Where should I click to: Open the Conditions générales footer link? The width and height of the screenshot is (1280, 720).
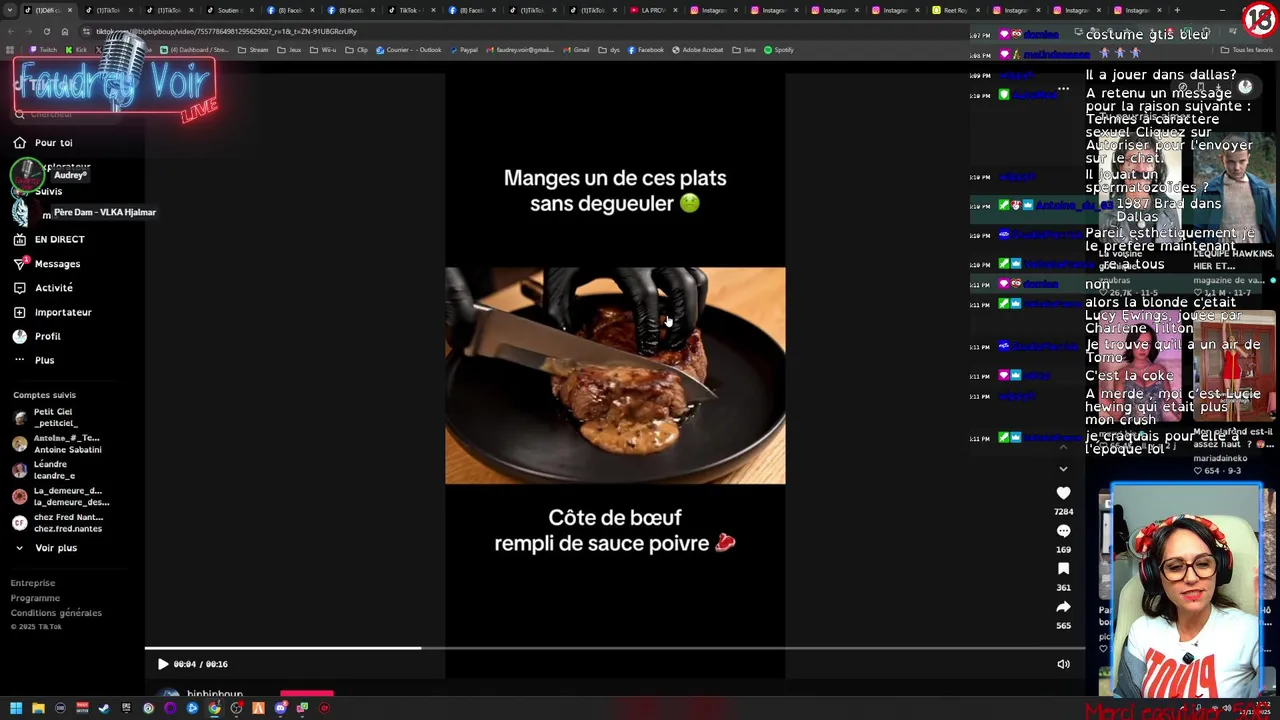[x=56, y=613]
